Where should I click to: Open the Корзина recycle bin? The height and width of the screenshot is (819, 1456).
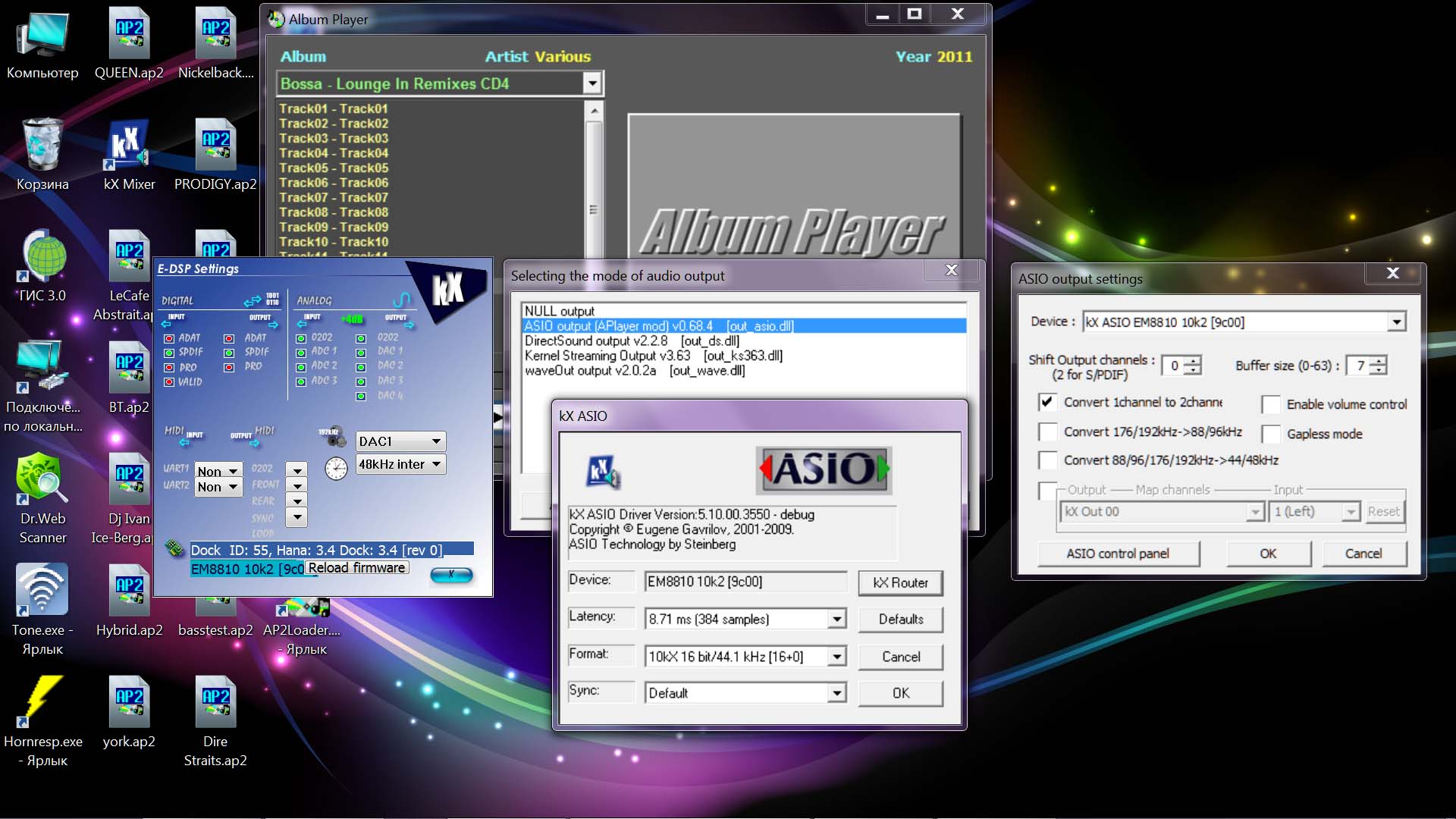pos(42,155)
